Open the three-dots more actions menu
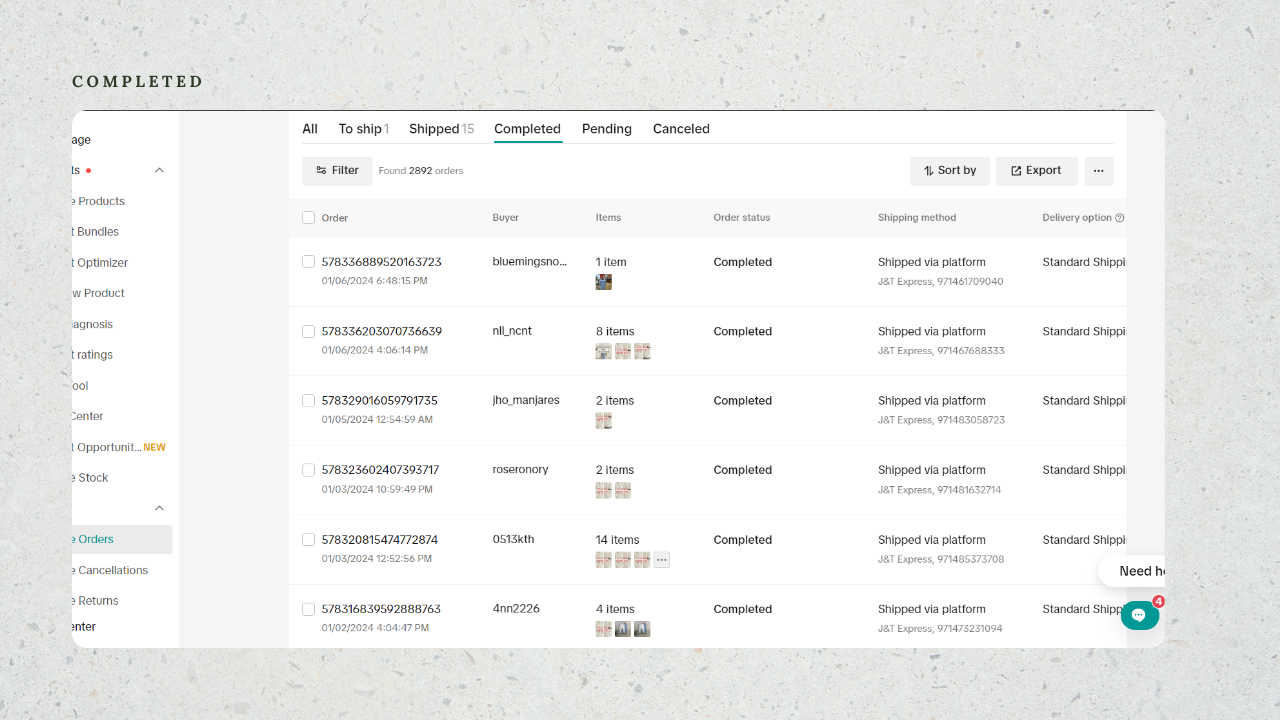Screen dimensions: 1280x720 1098,171
